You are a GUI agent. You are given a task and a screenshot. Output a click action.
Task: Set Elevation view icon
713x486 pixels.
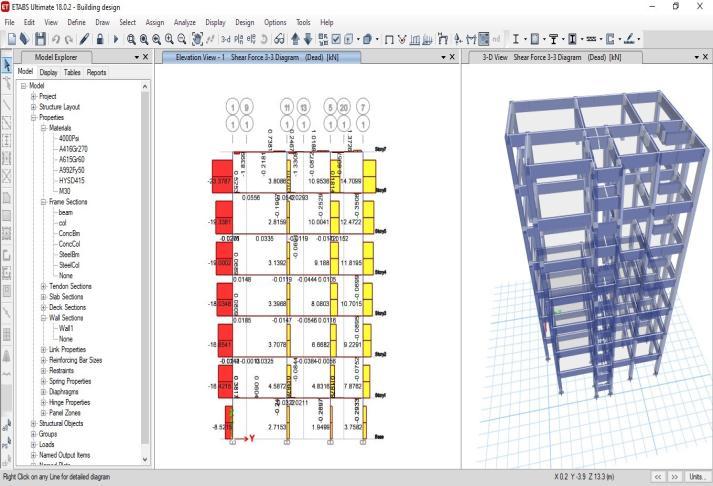point(251,40)
